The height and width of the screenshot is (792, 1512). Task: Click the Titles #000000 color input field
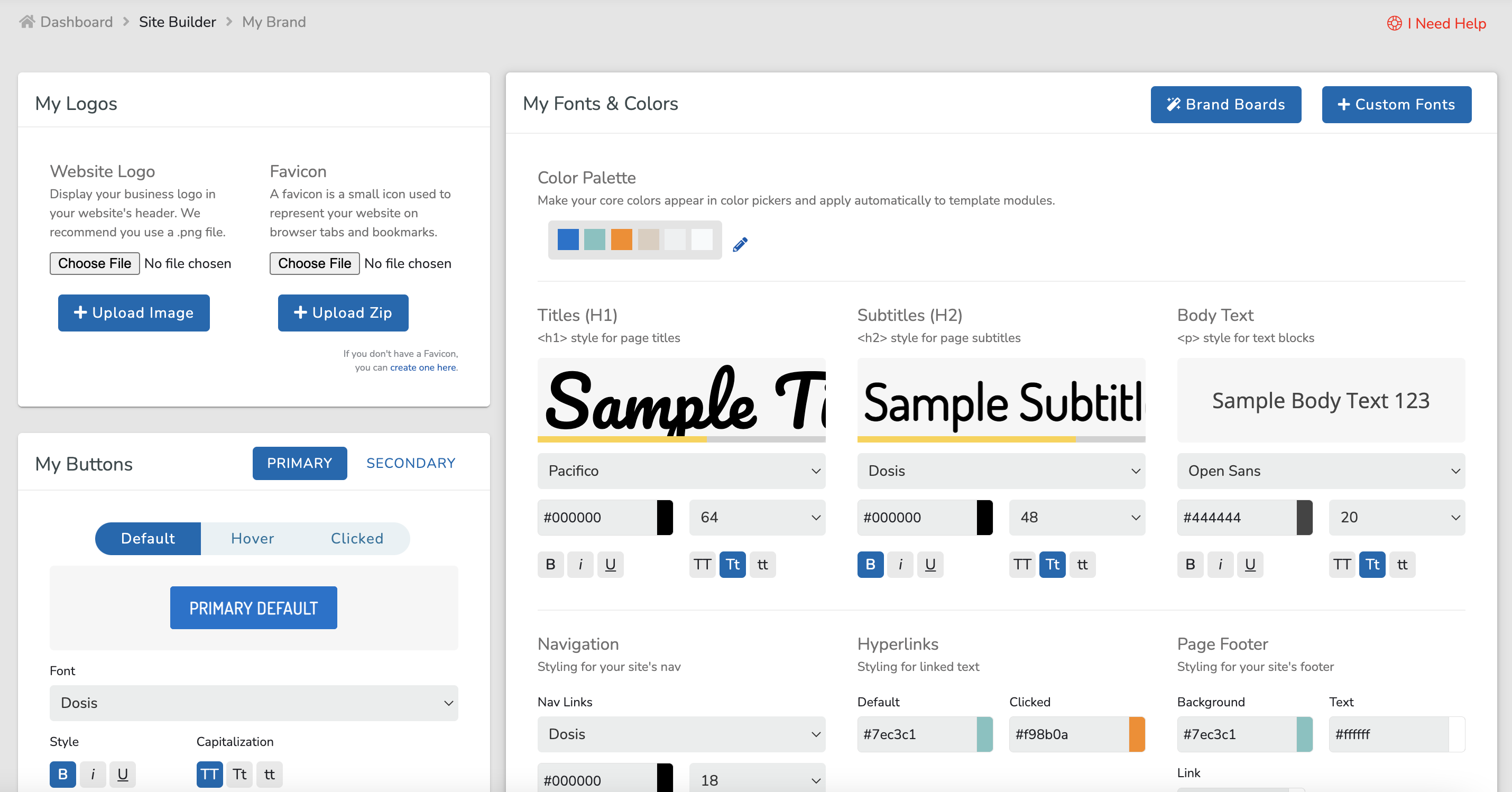596,517
